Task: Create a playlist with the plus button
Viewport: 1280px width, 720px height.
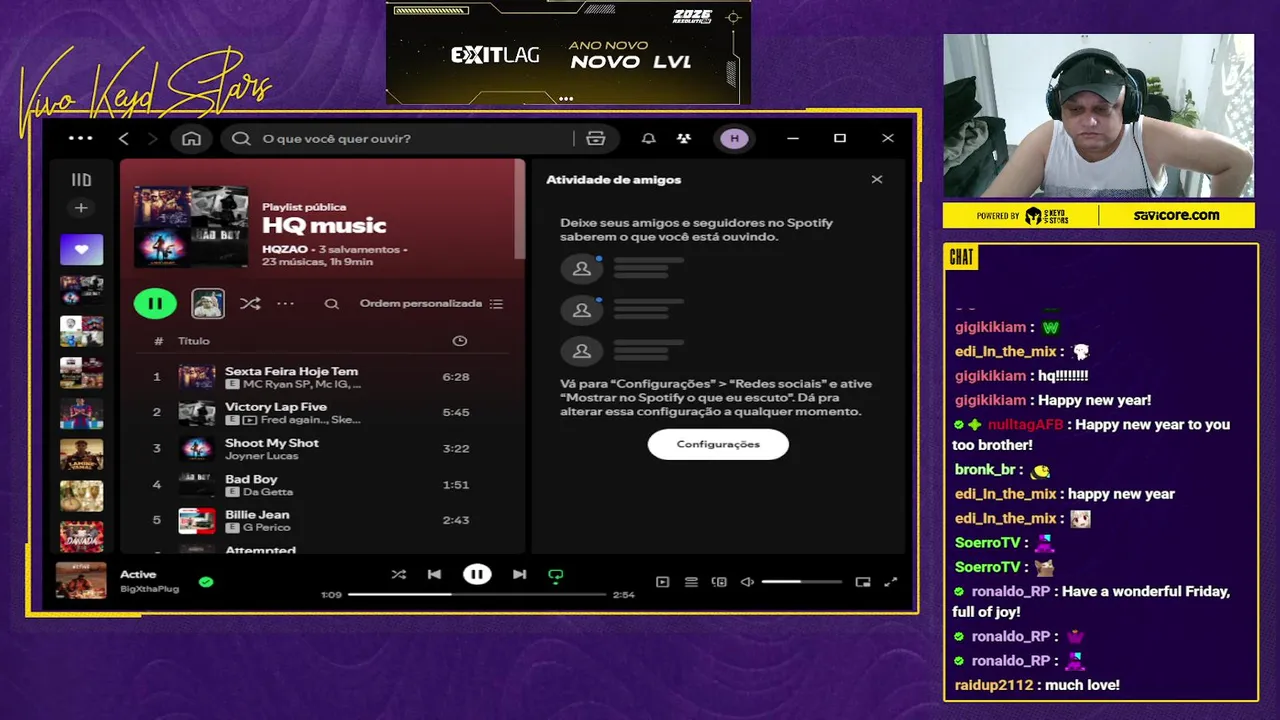Action: click(x=81, y=208)
